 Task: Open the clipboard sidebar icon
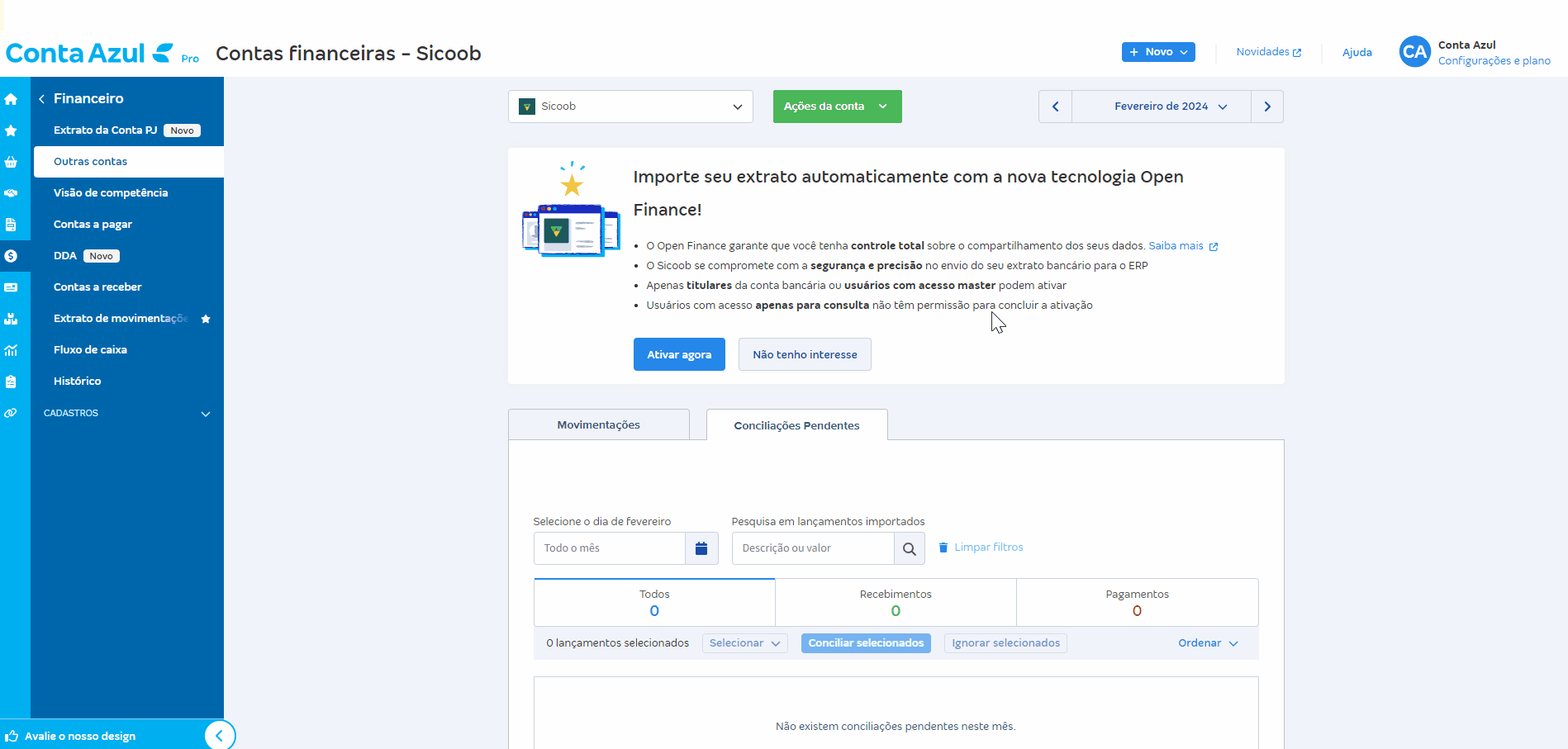point(11,382)
